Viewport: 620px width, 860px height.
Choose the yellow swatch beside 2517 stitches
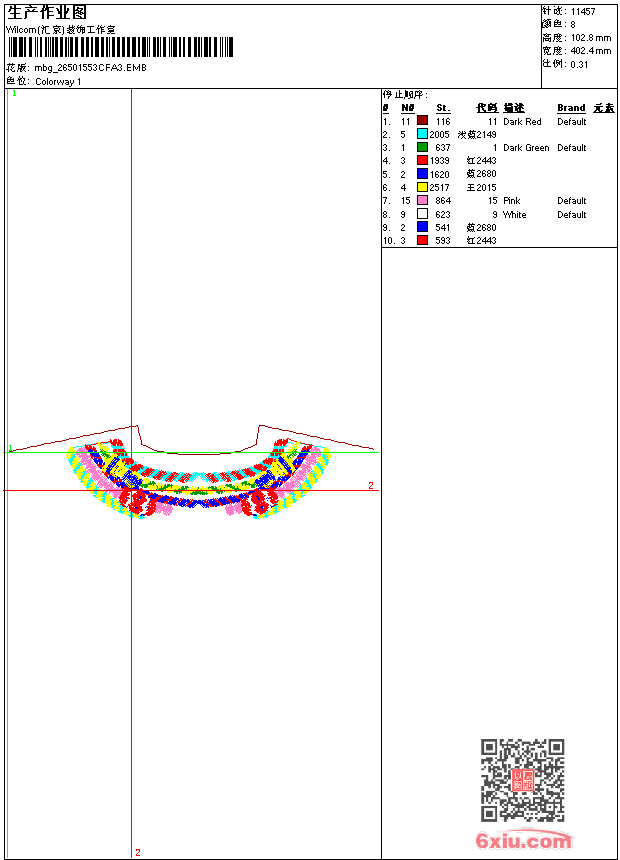tap(422, 187)
